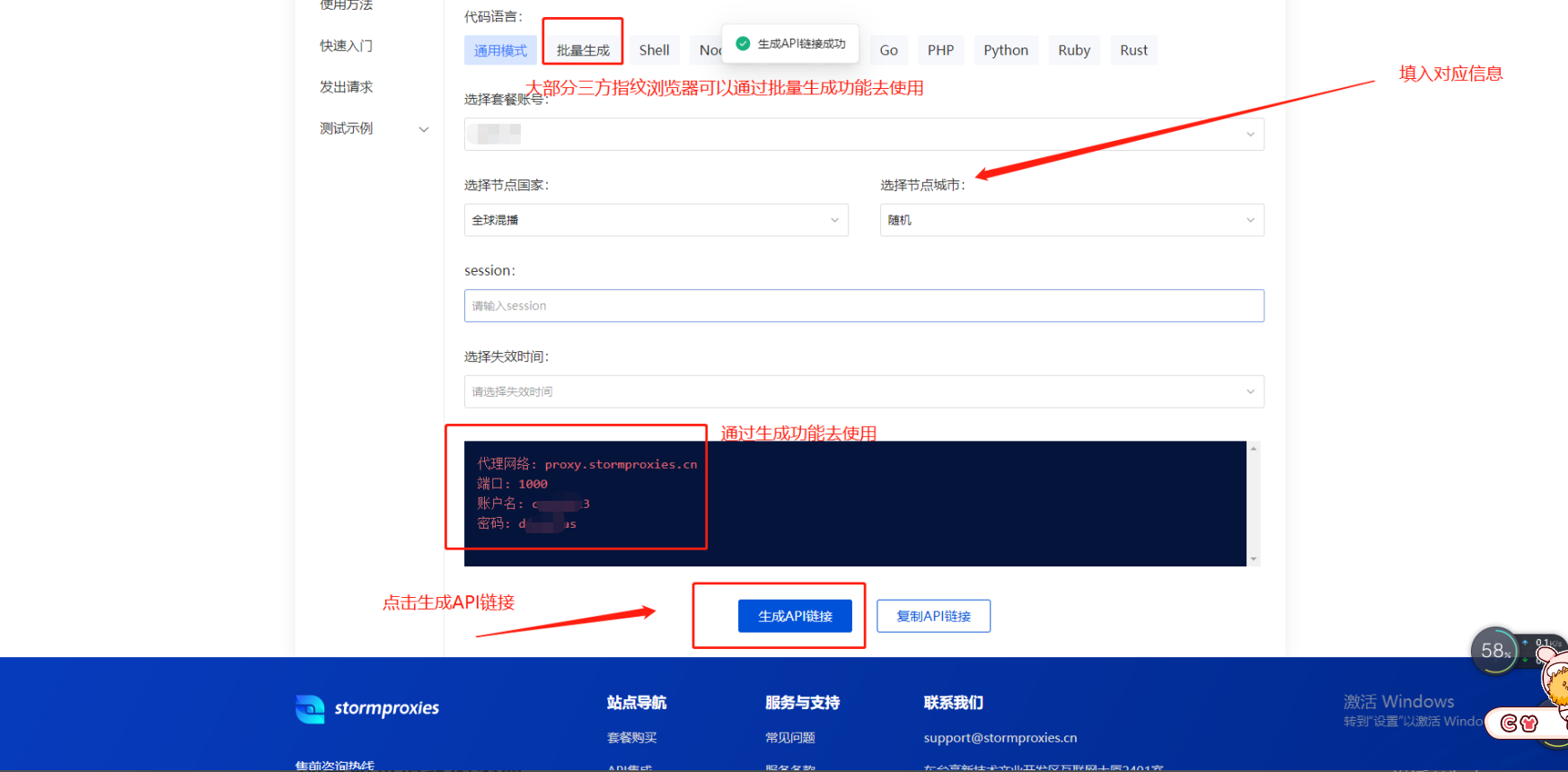Image resolution: width=1568 pixels, height=772 pixels.
Task: Focus the session input field
Action: tap(864, 306)
